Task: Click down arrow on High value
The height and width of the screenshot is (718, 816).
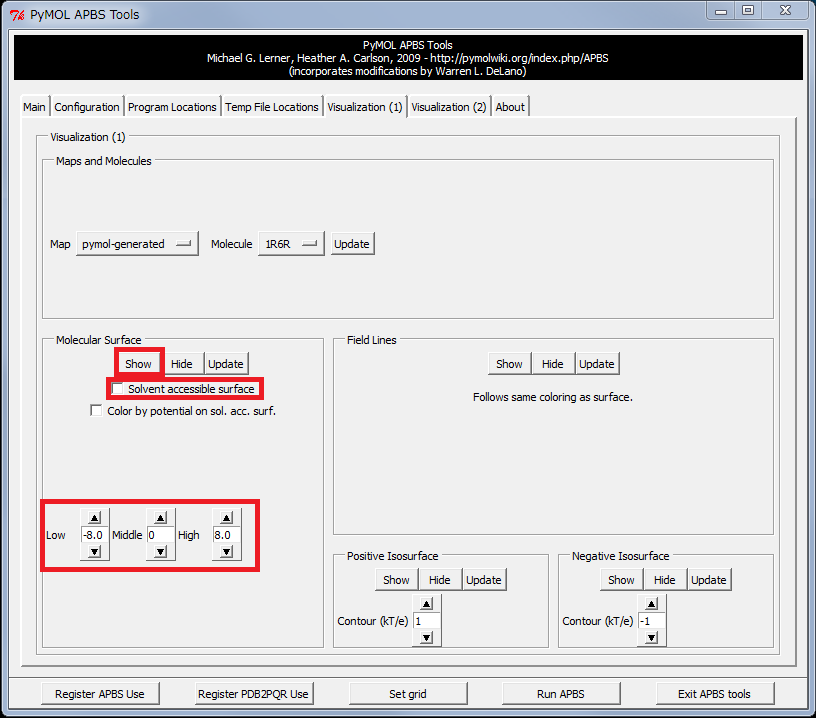Action: 226,552
